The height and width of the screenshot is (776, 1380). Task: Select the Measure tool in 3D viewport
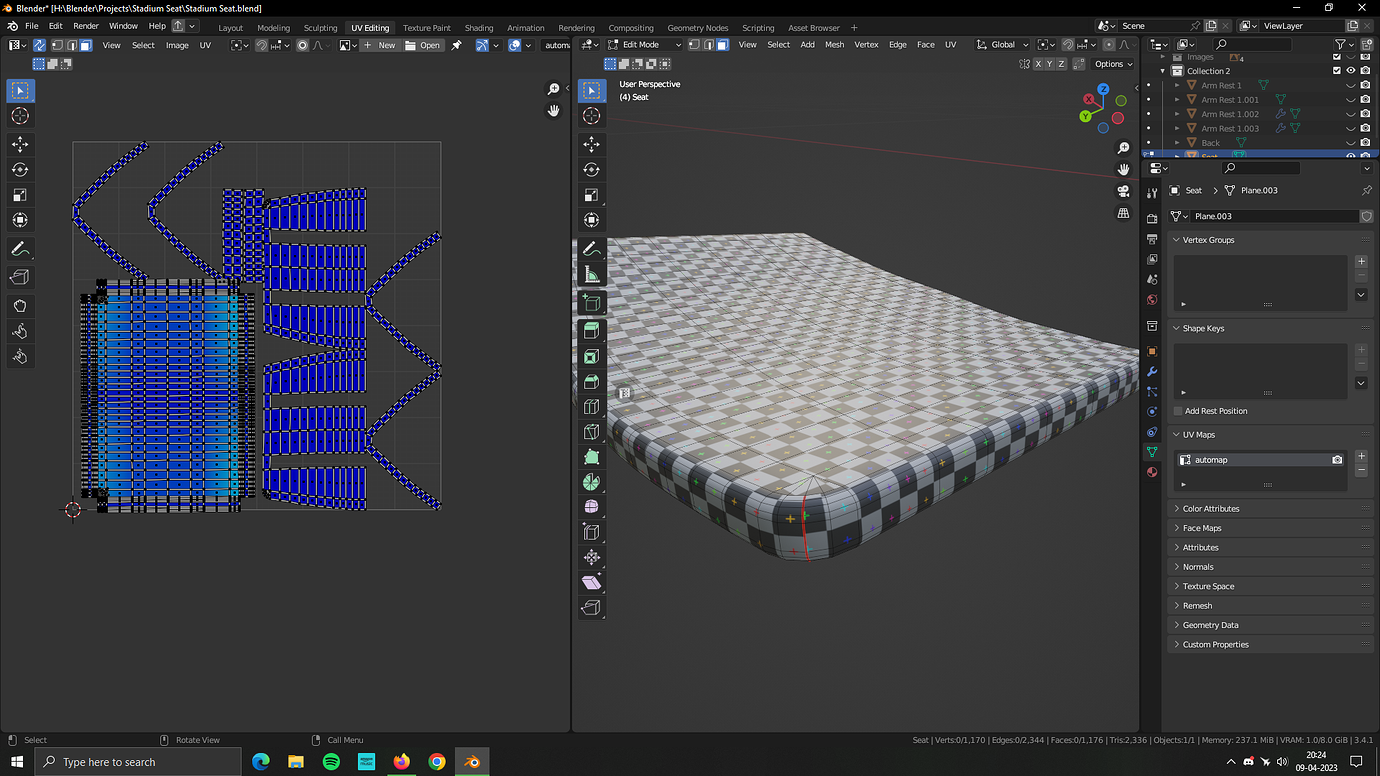pos(592,274)
